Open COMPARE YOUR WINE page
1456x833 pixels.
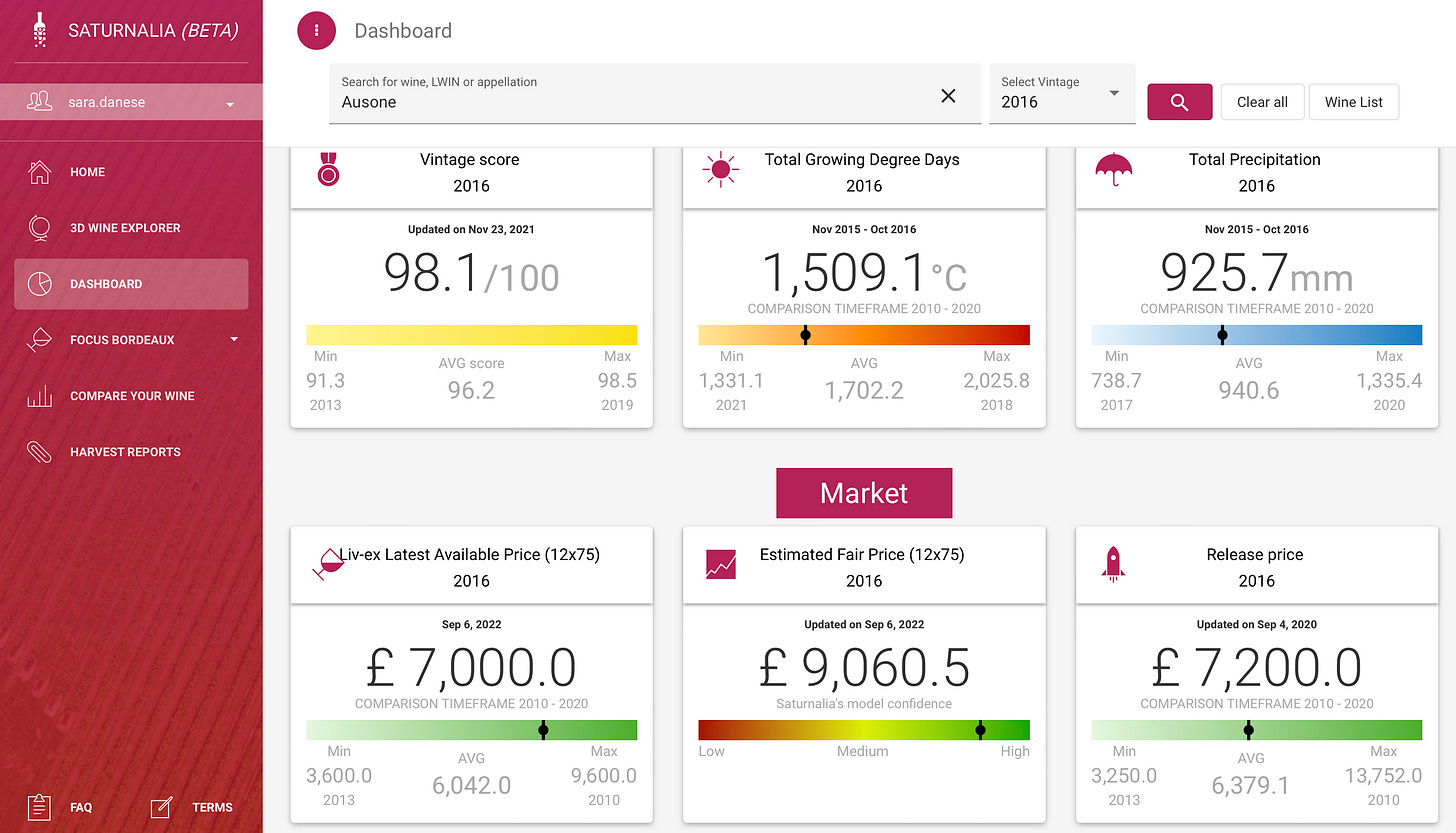tap(131, 396)
